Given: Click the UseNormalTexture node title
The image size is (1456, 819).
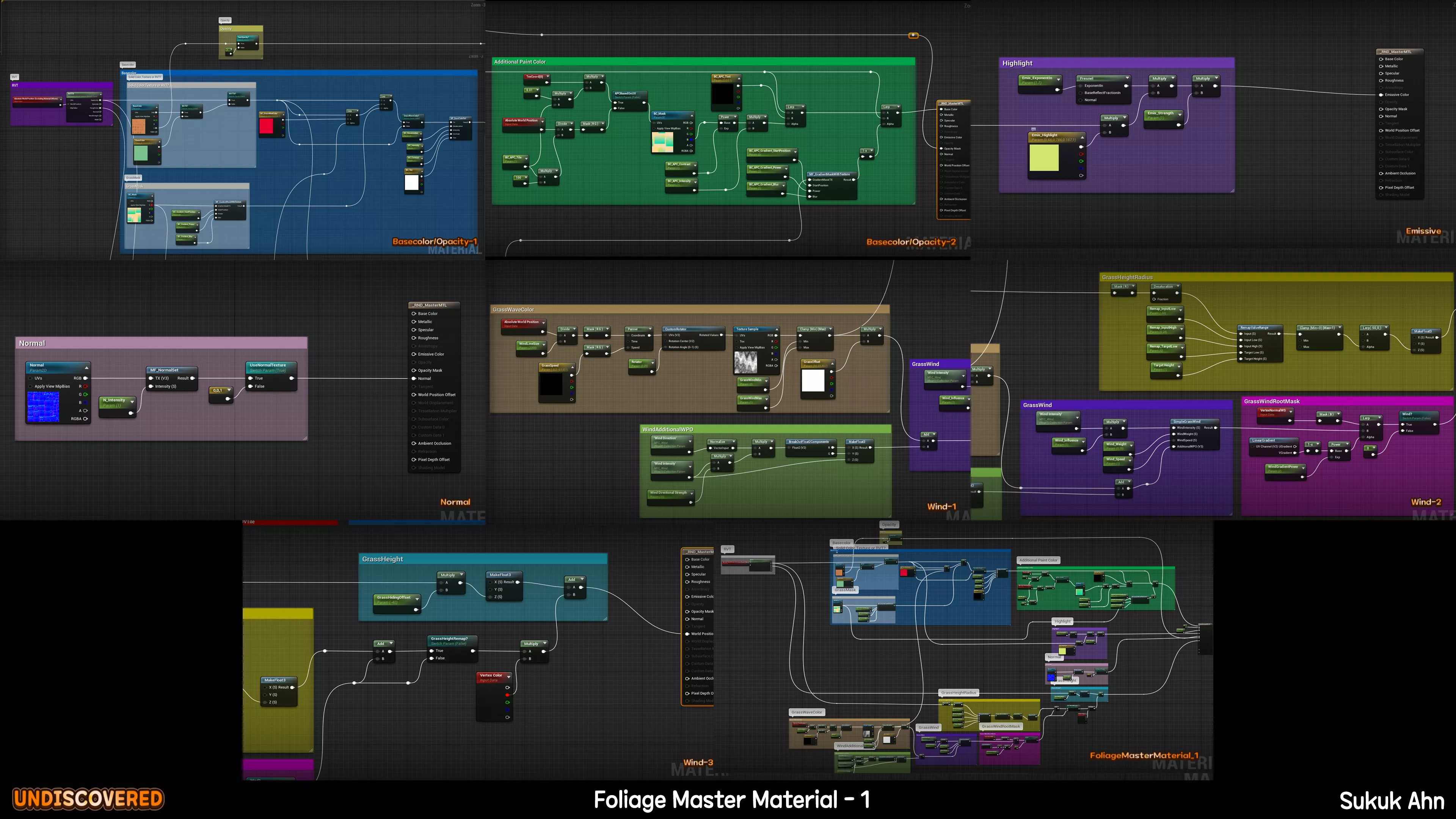Looking at the screenshot, I should click(x=268, y=365).
